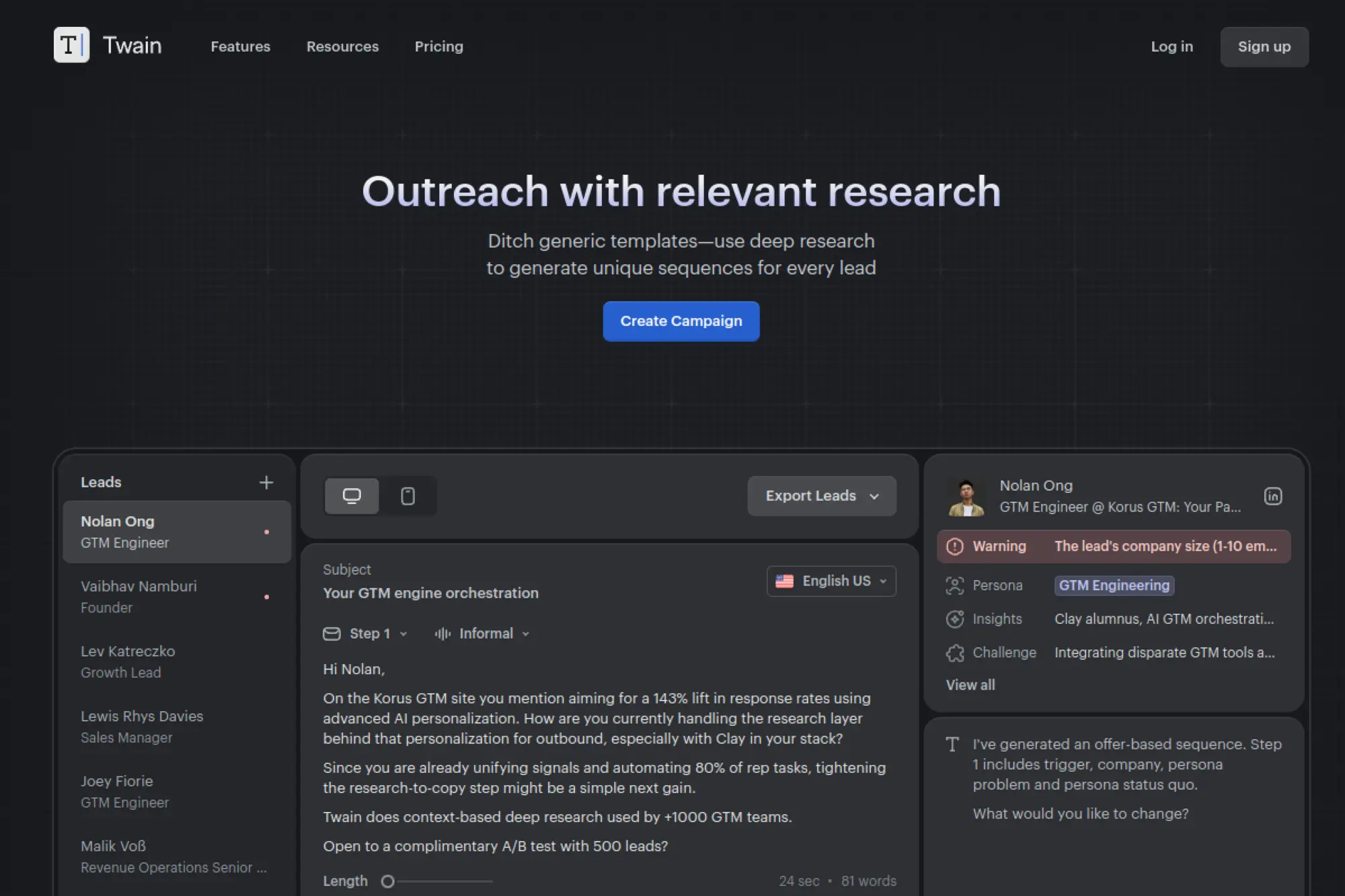Click View all in the lead details
Screen dimensions: 1345x896
pyautogui.click(x=970, y=685)
